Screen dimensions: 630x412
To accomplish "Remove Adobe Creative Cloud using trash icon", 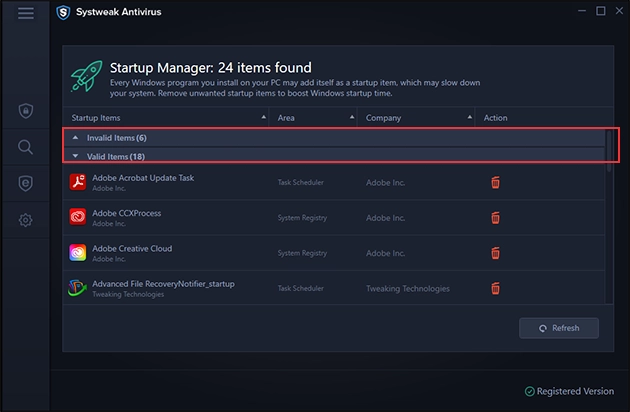I will click(495, 253).
